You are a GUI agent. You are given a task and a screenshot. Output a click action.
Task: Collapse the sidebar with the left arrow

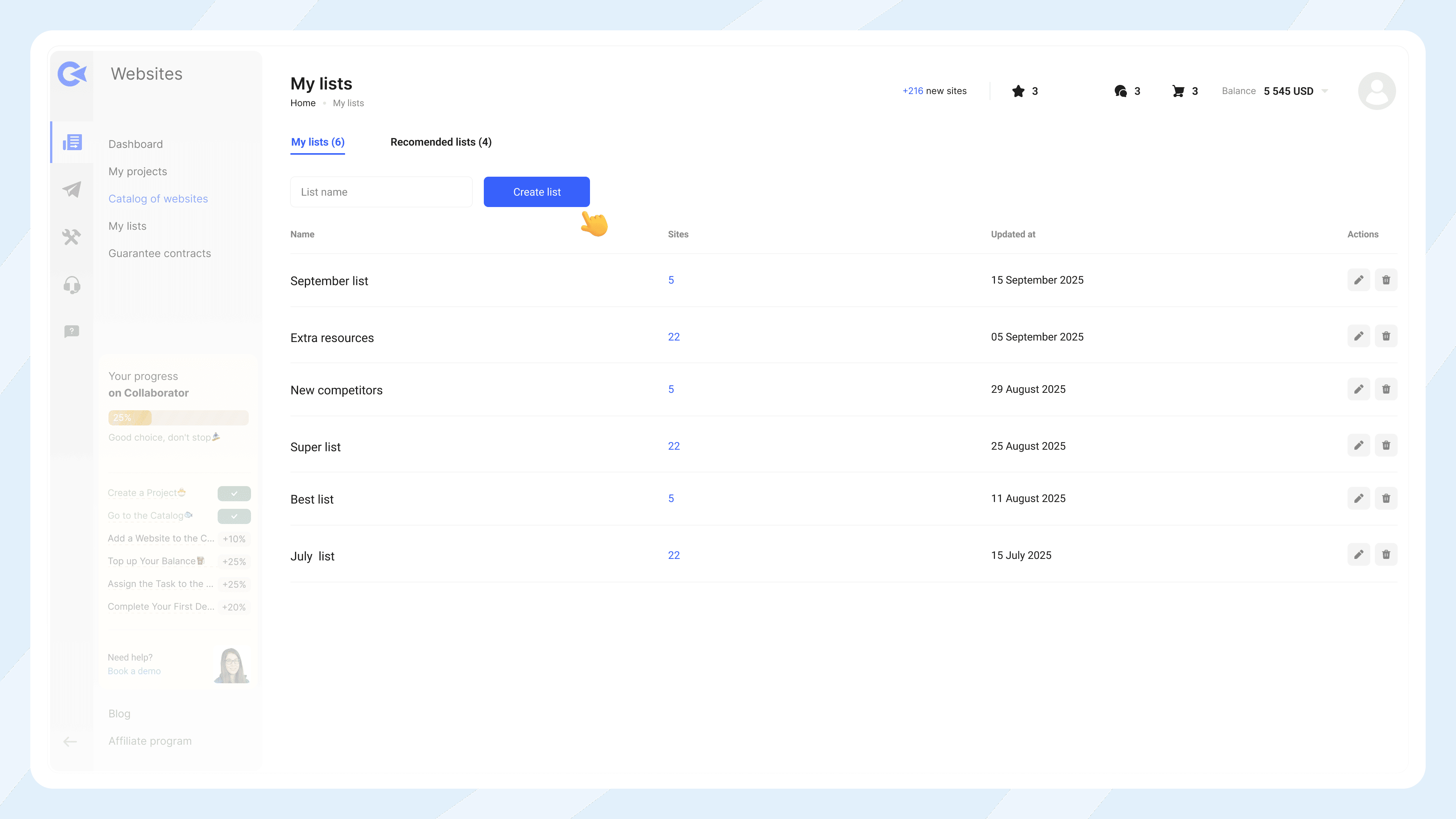click(x=70, y=742)
